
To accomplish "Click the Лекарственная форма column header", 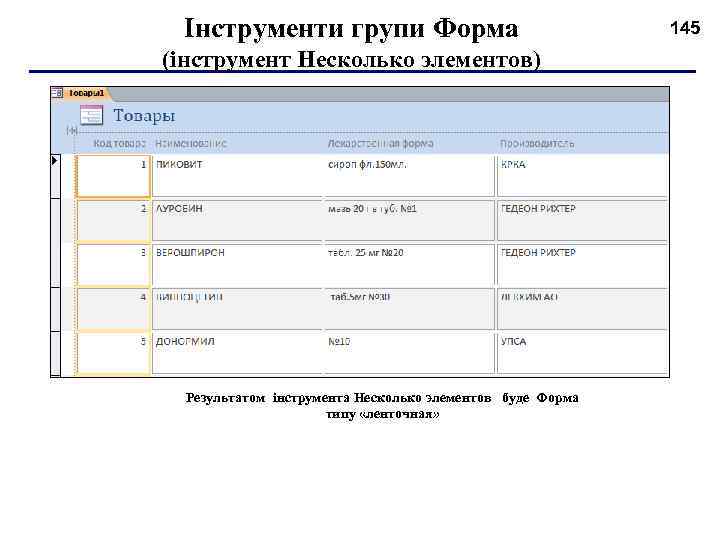I will [381, 143].
